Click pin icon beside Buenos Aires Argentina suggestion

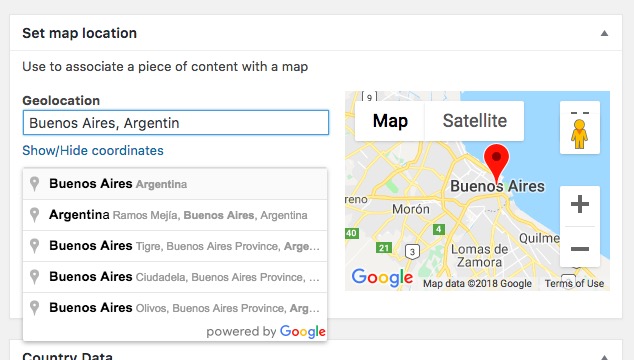35,184
